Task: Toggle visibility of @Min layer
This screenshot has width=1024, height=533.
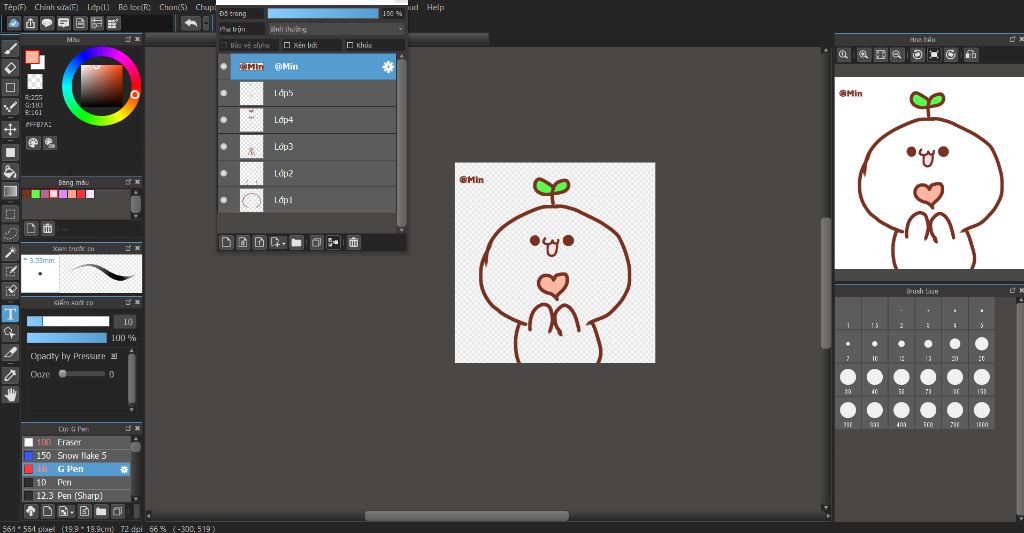Action: pos(224,67)
